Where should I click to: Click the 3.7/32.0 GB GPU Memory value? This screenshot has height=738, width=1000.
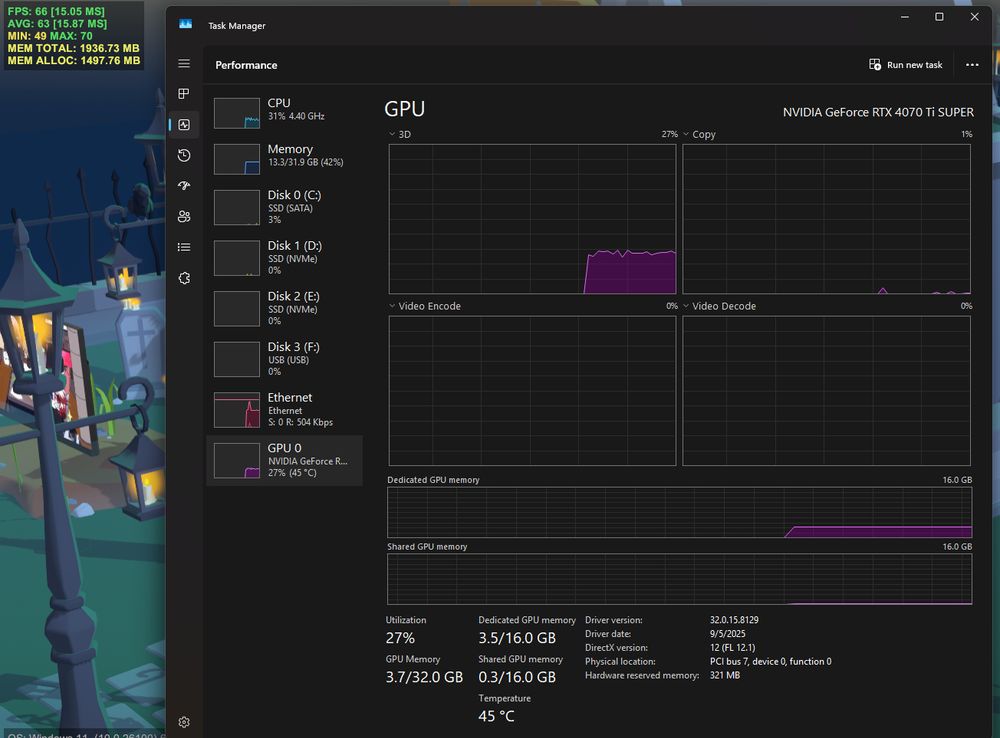click(424, 677)
